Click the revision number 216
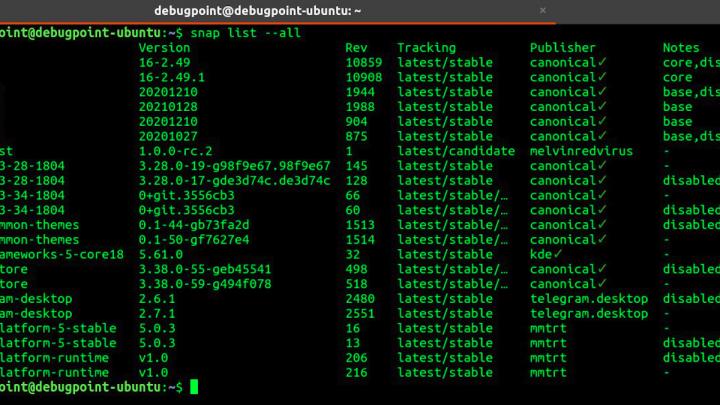This screenshot has width=720, height=405. 357,372
